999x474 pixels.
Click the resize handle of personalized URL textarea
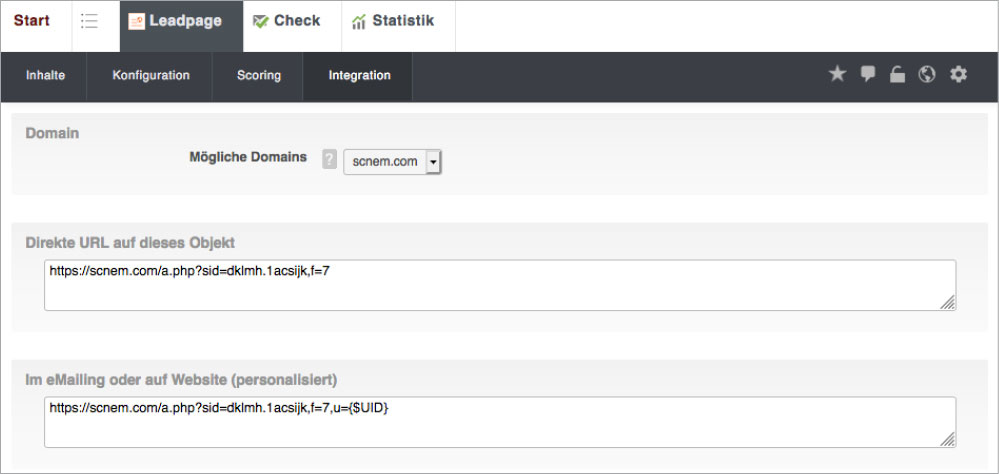point(947,439)
